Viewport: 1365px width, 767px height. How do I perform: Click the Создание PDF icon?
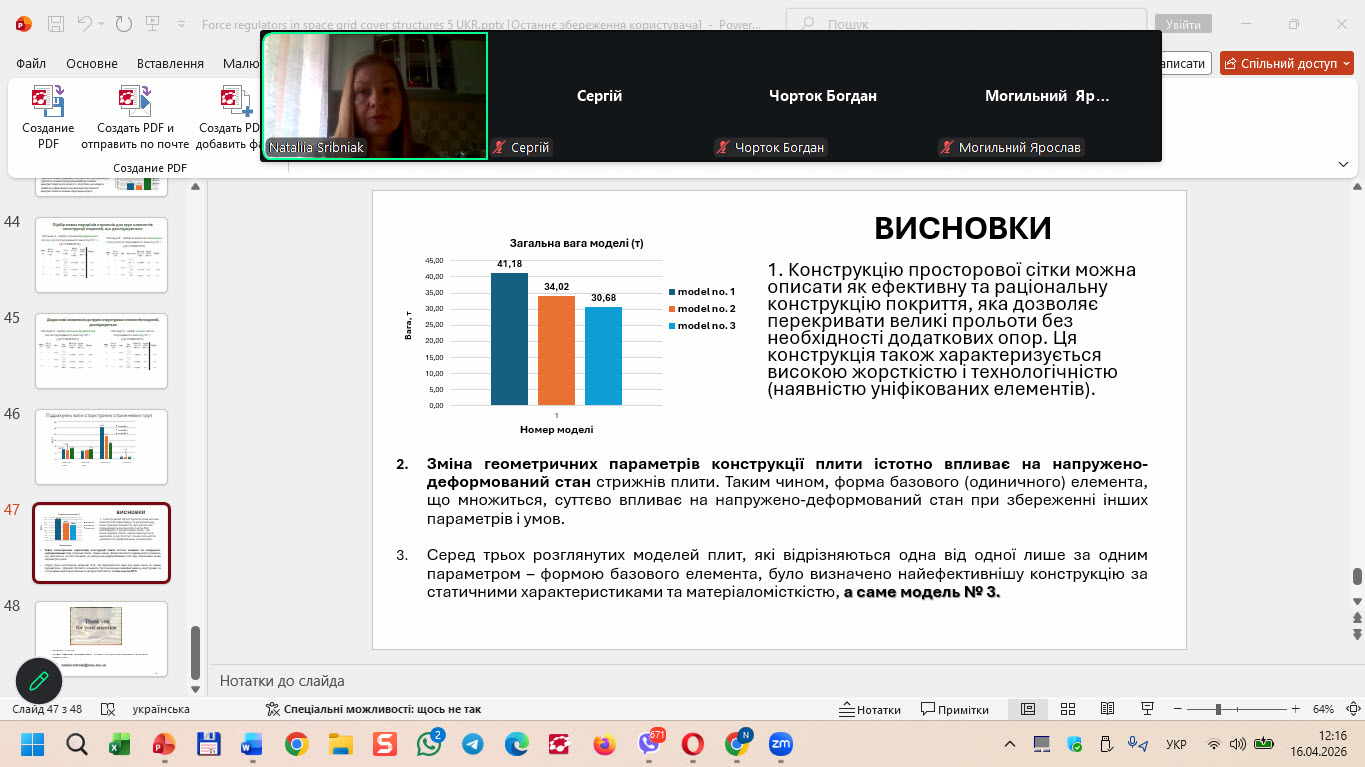(48, 103)
